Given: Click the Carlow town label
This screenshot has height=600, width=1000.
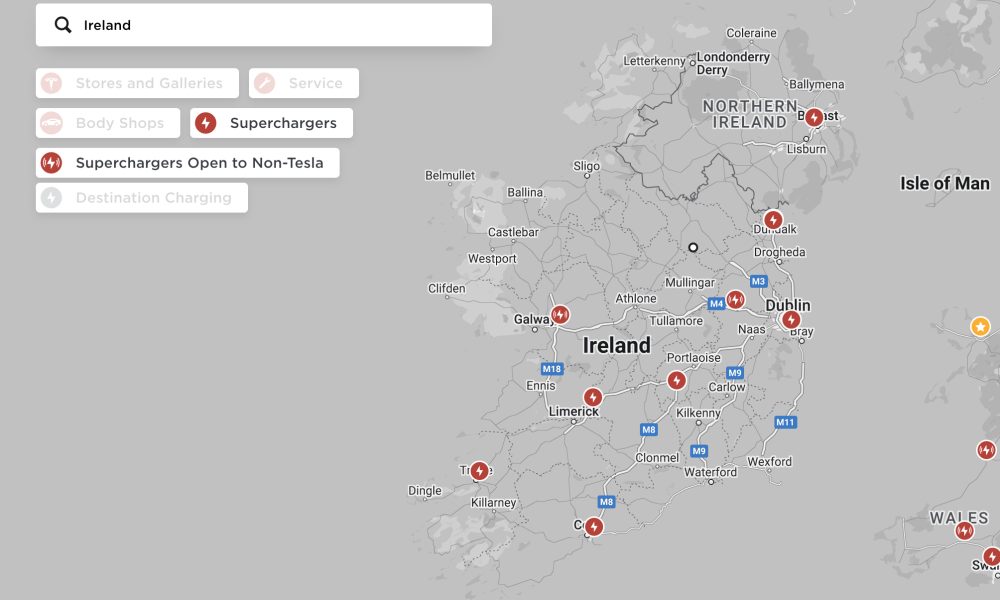Looking at the screenshot, I should tap(726, 387).
